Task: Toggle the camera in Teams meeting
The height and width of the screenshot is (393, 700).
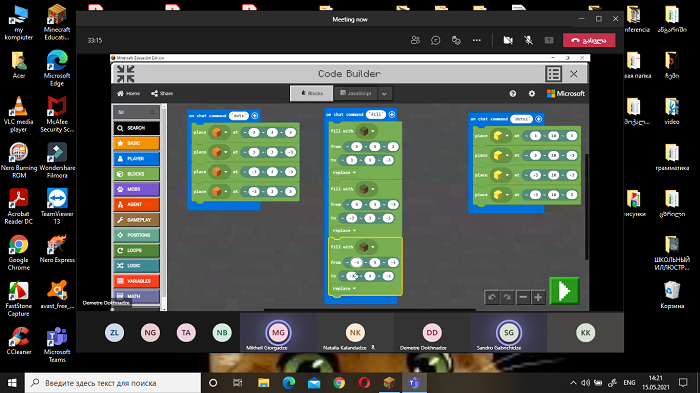Action: pos(508,40)
